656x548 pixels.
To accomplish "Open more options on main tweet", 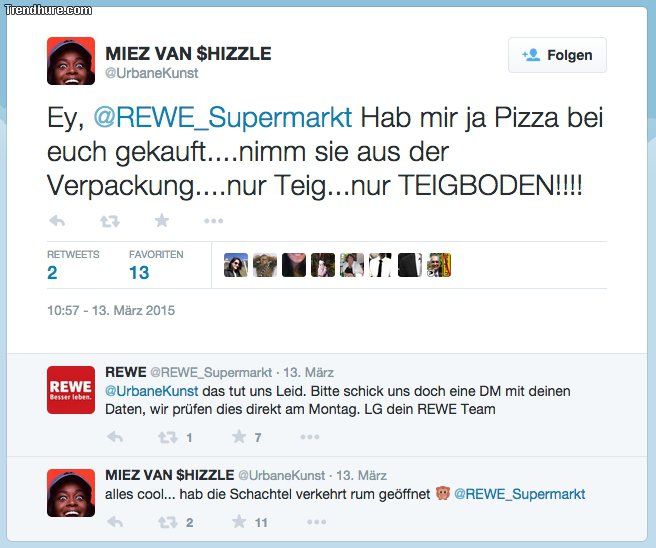I will tap(213, 221).
